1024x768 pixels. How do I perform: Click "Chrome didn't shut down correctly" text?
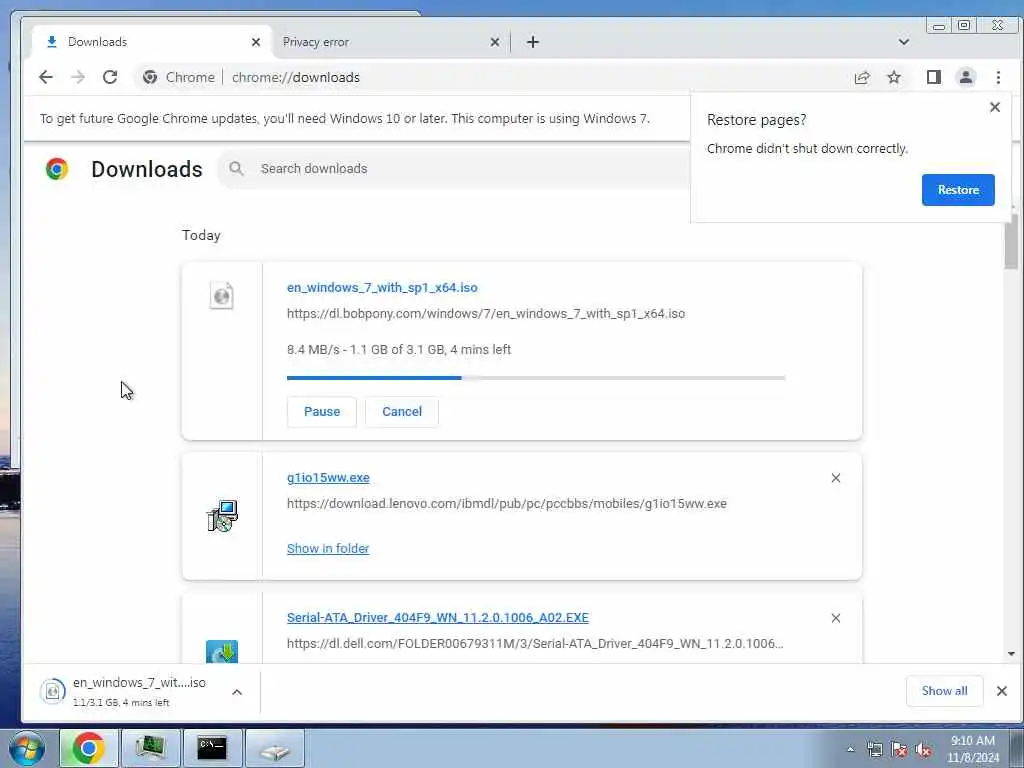[807, 149]
